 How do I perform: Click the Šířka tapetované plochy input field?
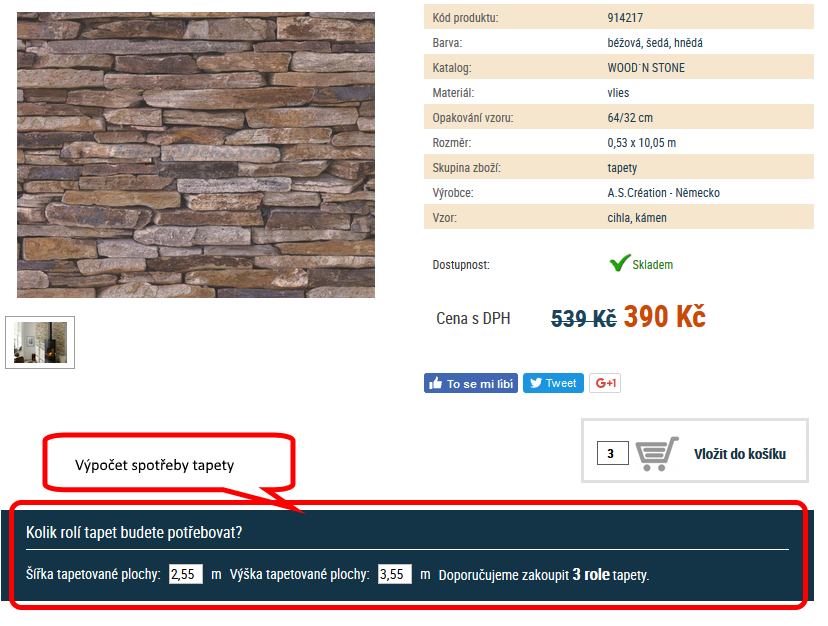click(x=185, y=574)
